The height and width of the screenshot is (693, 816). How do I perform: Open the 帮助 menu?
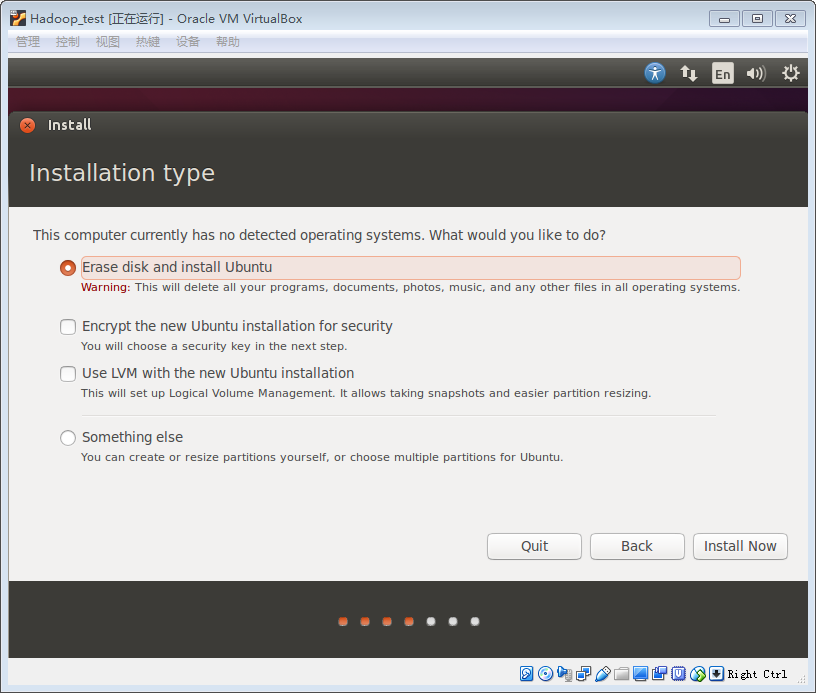(228, 42)
